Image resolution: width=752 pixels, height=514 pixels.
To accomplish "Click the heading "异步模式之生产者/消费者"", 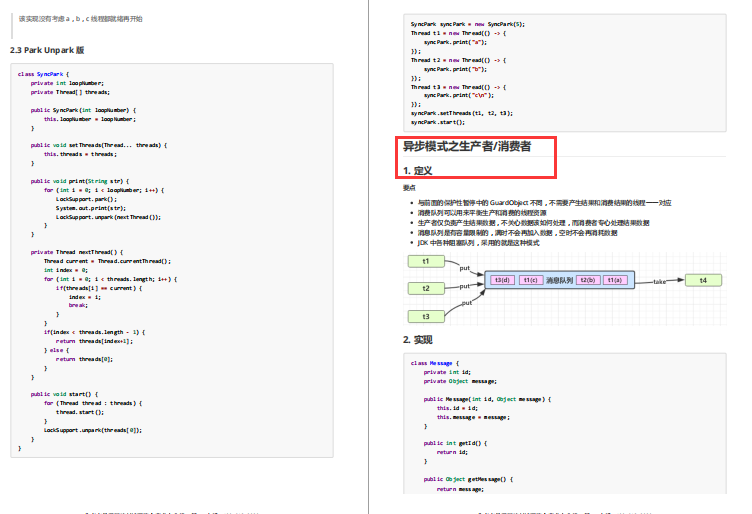I will [x=467, y=146].
